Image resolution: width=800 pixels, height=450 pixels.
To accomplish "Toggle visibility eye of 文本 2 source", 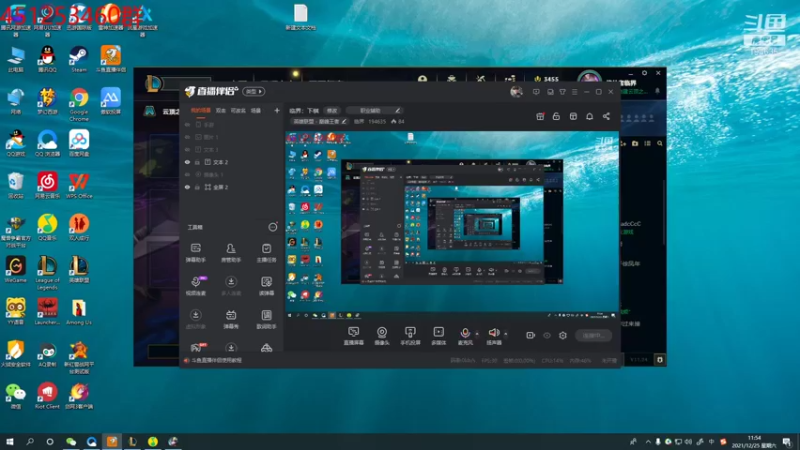I will coord(187,162).
